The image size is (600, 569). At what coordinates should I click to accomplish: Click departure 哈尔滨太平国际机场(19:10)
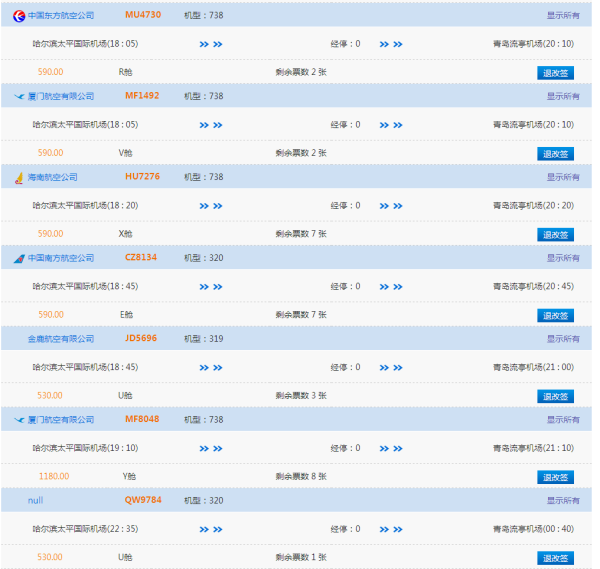click(x=85, y=448)
